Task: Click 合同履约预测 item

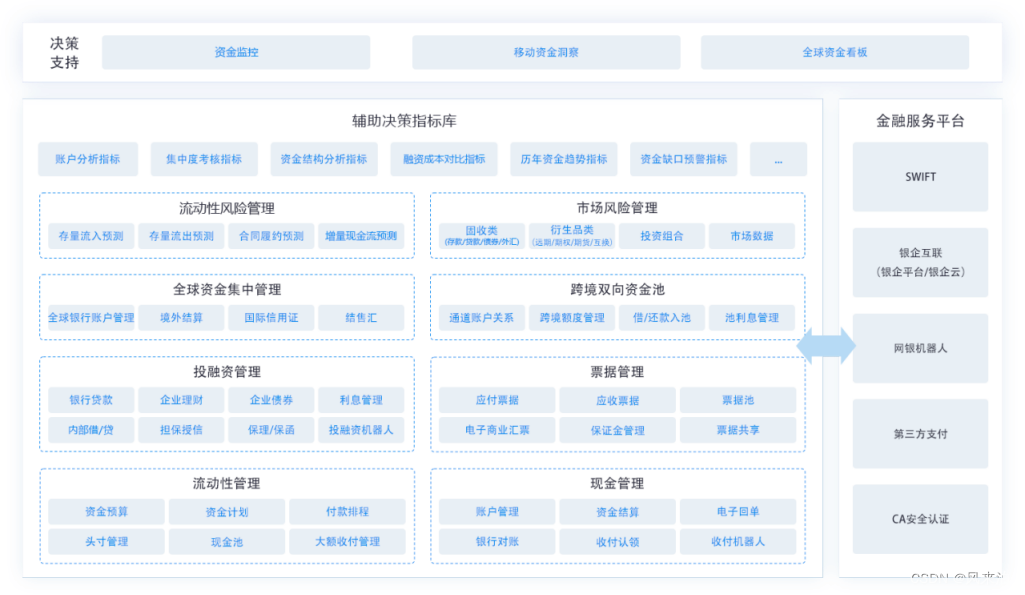Action: 271,236
